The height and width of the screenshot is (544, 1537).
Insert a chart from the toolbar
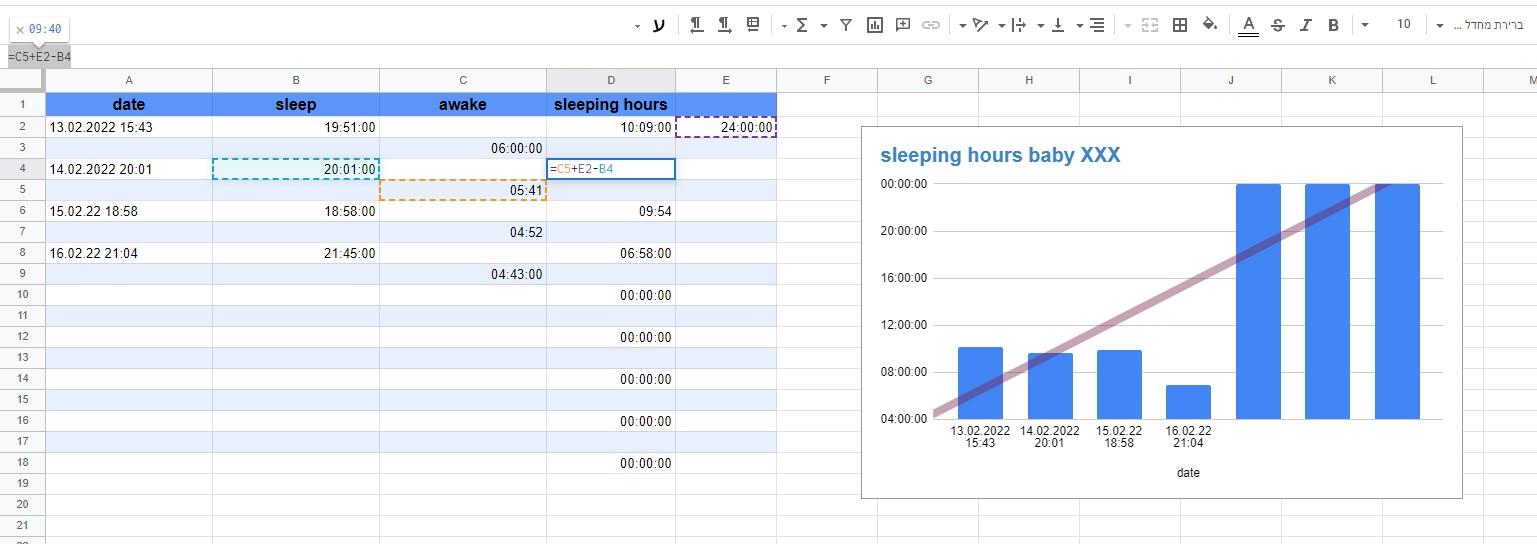[x=875, y=25]
